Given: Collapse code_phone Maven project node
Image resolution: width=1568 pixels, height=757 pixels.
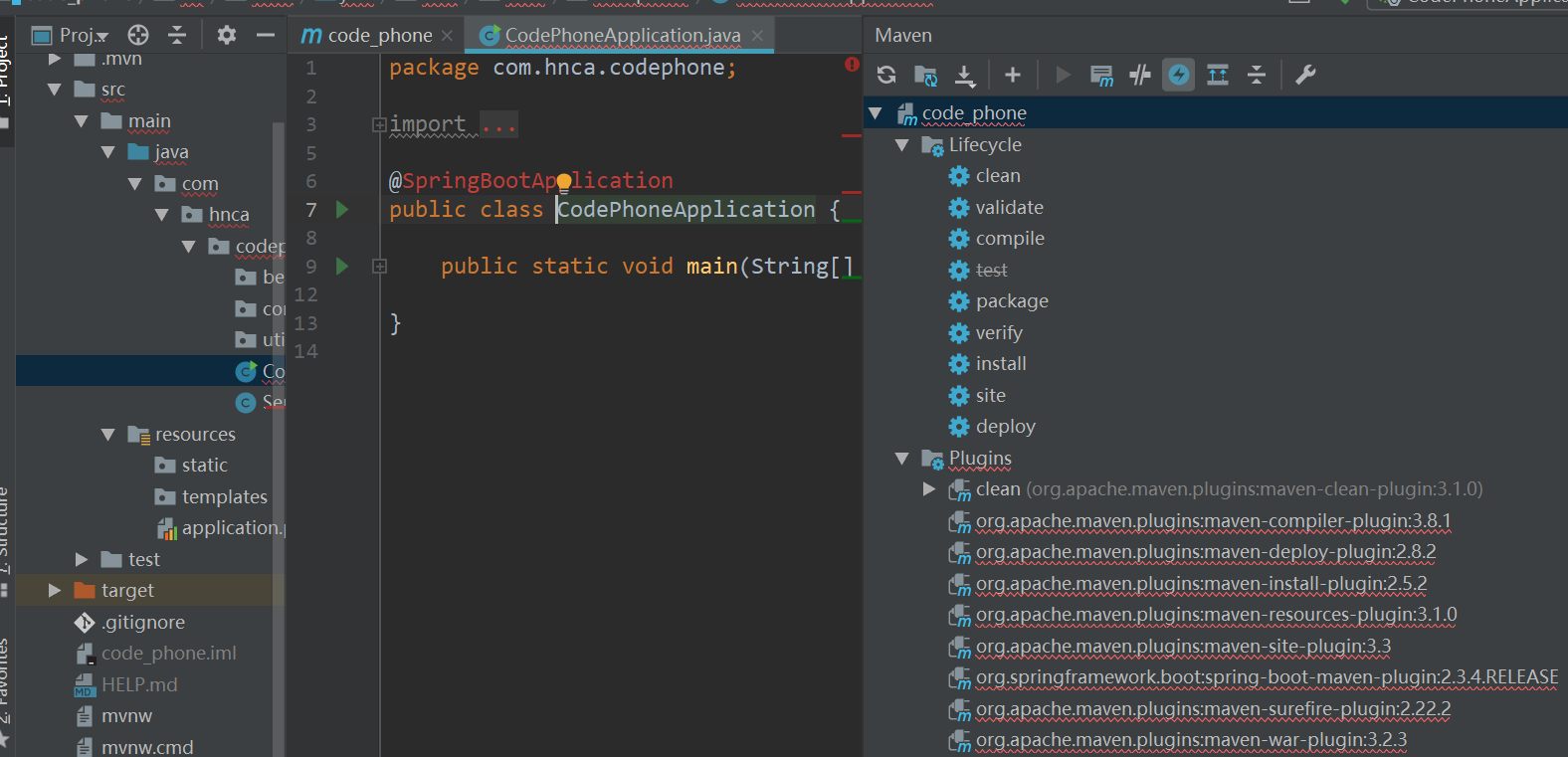Looking at the screenshot, I should [876, 113].
